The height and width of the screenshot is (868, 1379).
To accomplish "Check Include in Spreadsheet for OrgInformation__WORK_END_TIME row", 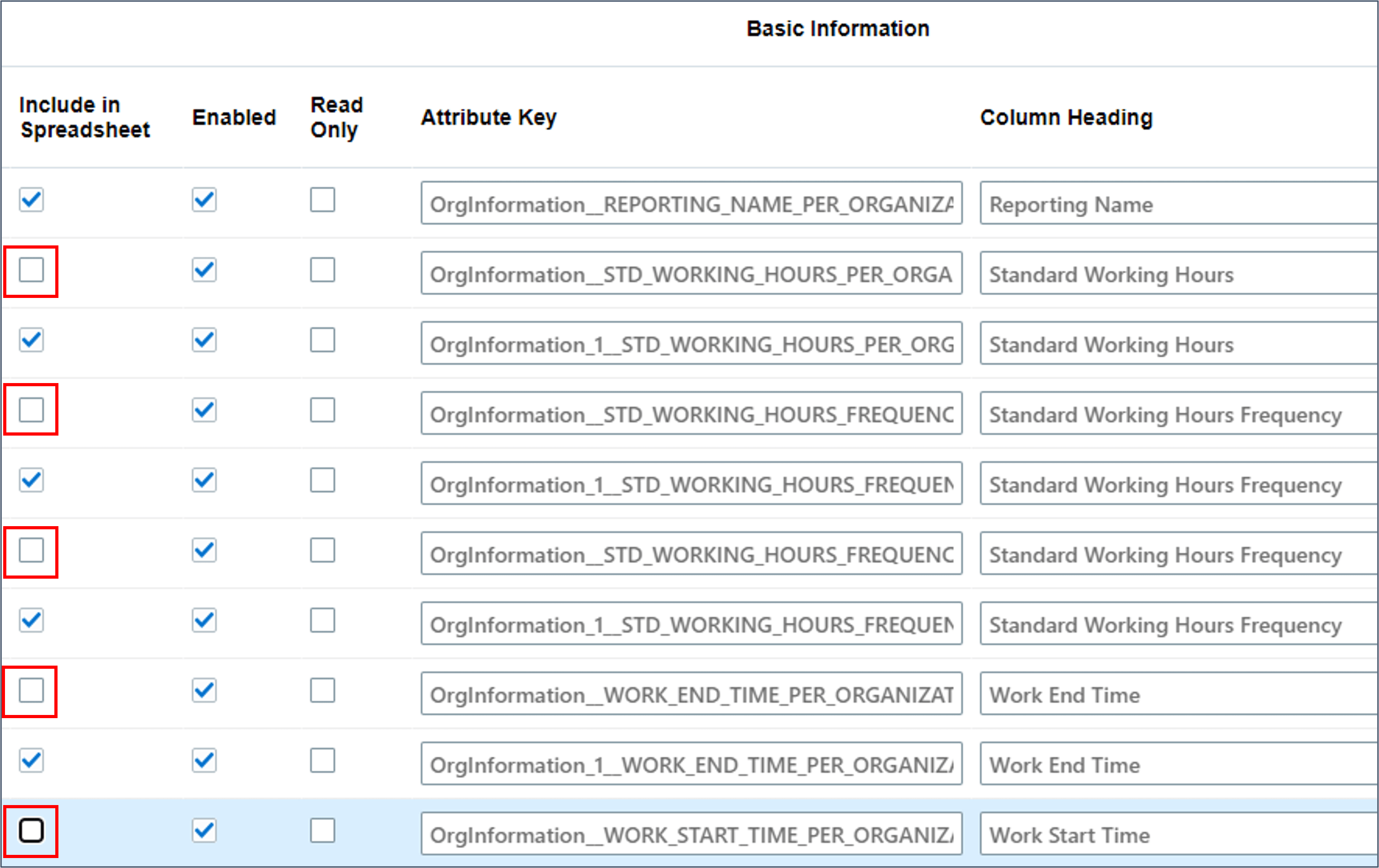I will (31, 691).
